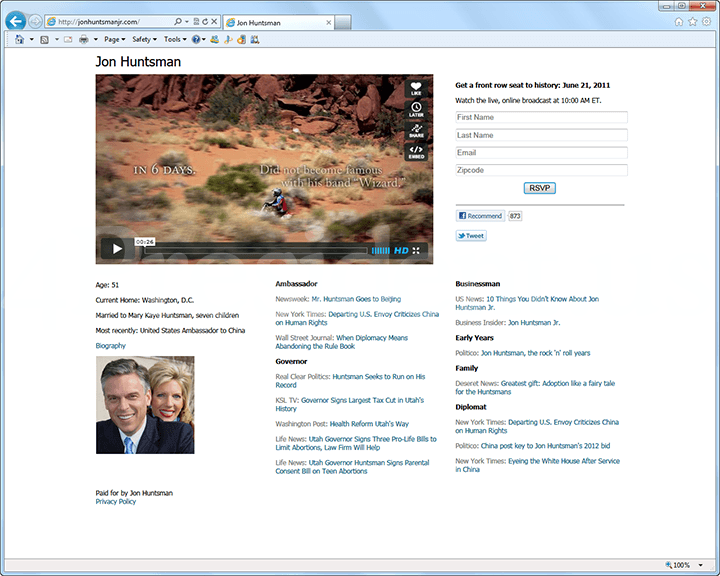This screenshot has height=576, width=720.
Task: Click the photo of the Huntsman couple
Action: [145, 405]
